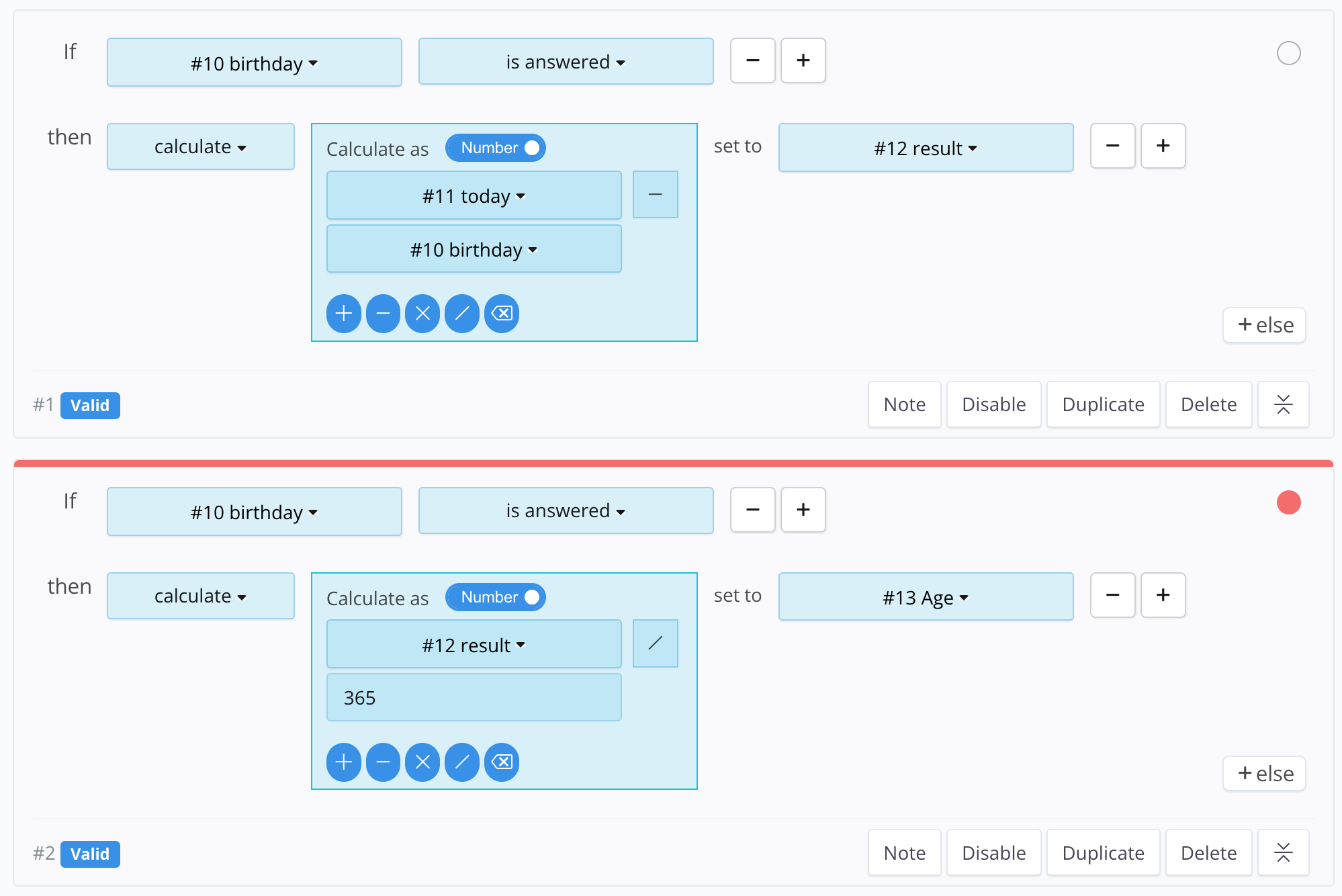Open '#12 result' set-to dropdown in rule #1

pyautogui.click(x=926, y=148)
